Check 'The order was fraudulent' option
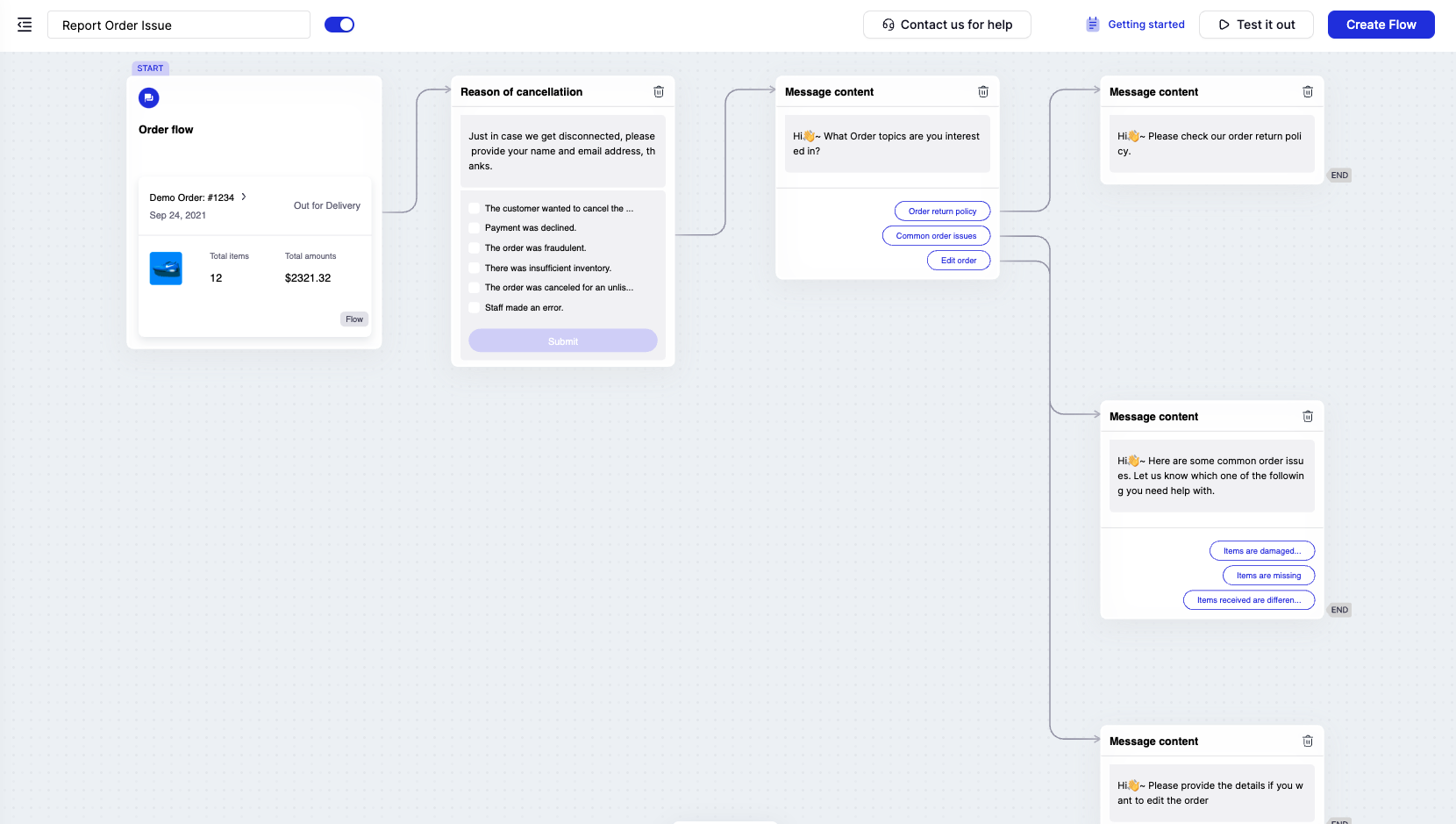 [x=475, y=248]
